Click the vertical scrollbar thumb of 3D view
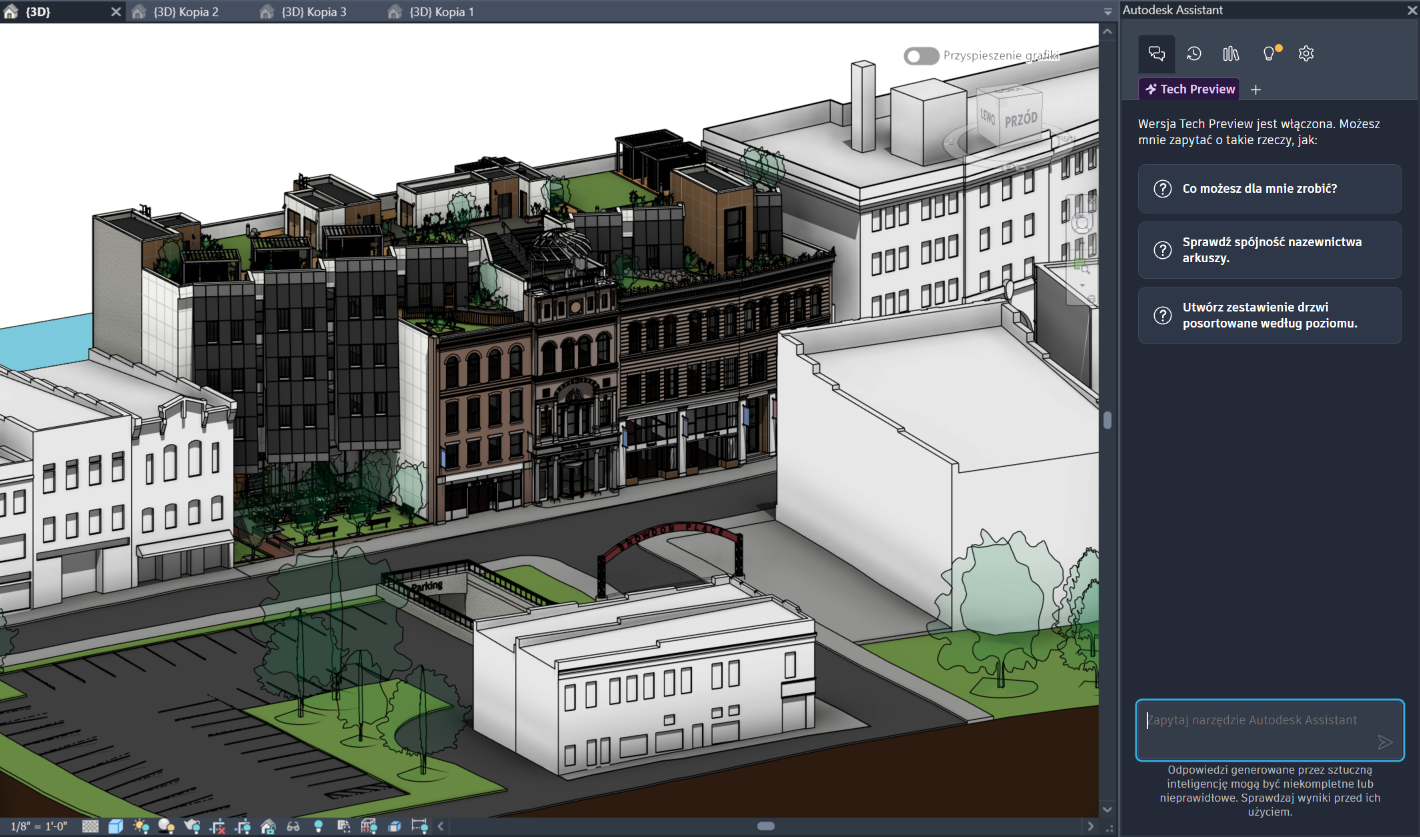Screen dimensions: 1420x837 tap(1107, 420)
